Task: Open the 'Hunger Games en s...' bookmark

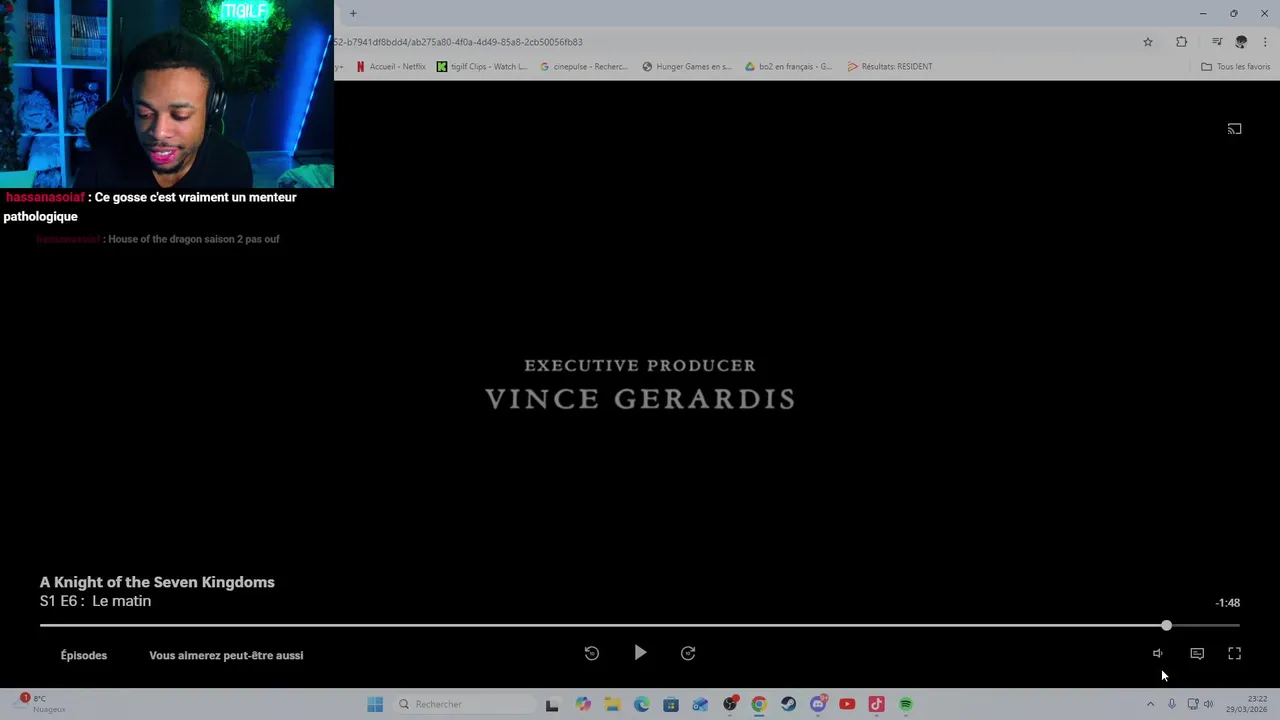Action: click(687, 67)
